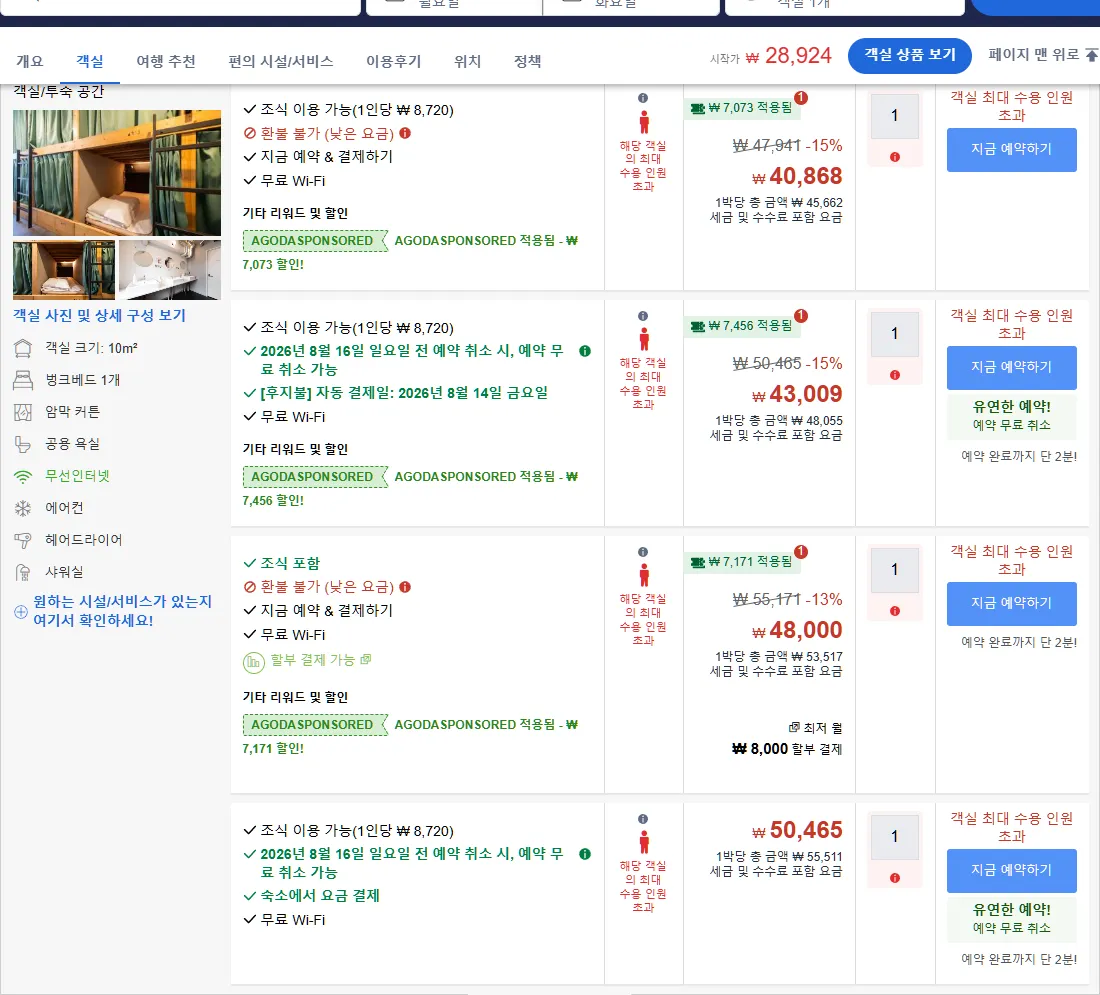Open room quantity dropdown in ₩48,000 row
Image resolution: width=1100 pixels, height=995 pixels.
[894, 570]
